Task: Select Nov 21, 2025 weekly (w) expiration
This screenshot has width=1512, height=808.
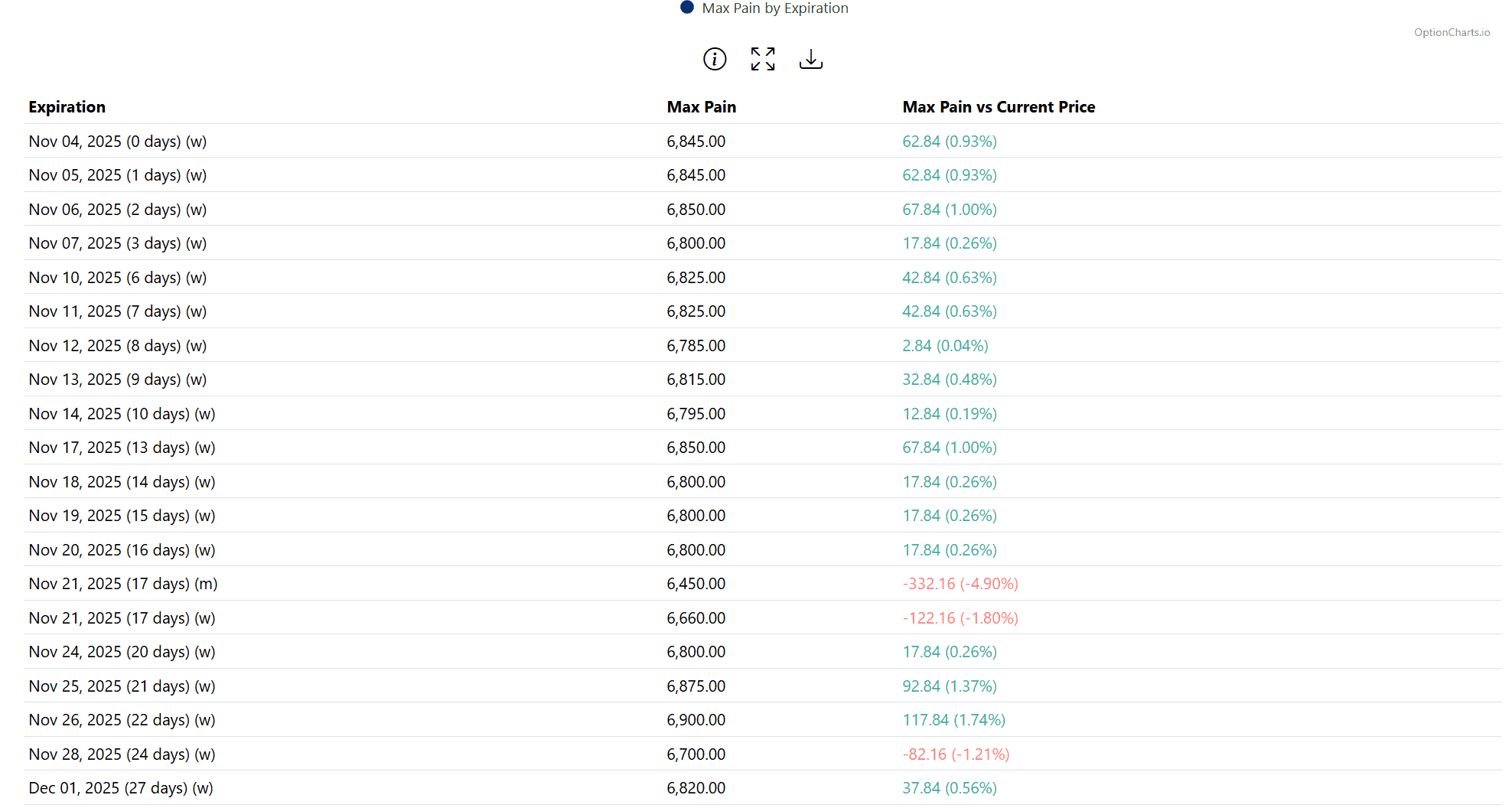Action: (122, 618)
